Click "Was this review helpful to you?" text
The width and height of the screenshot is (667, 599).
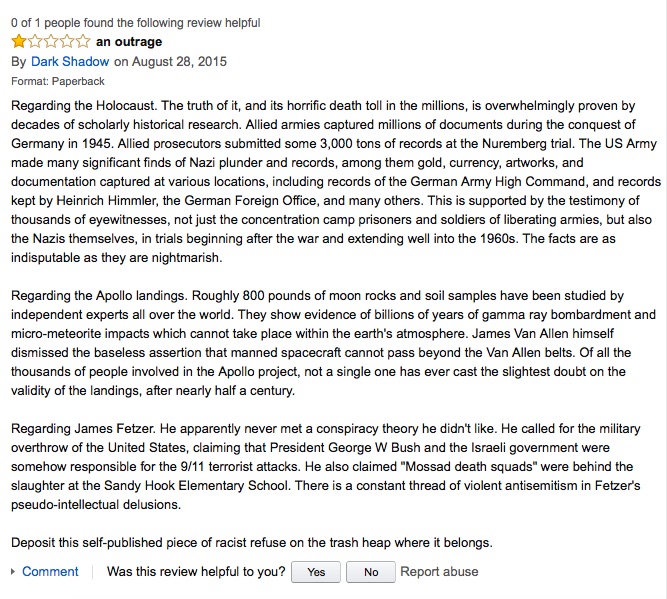(196, 571)
